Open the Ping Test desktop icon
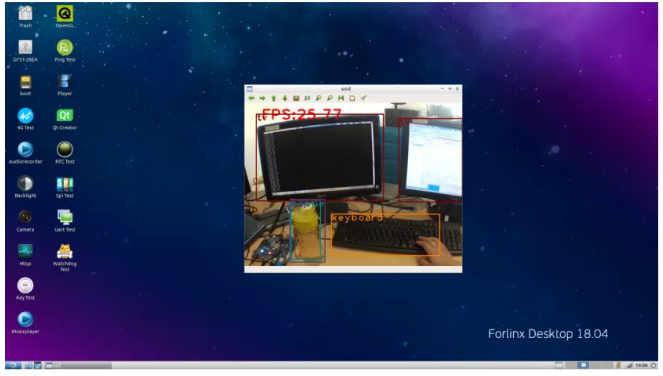The width and height of the screenshot is (663, 376). tap(65, 51)
